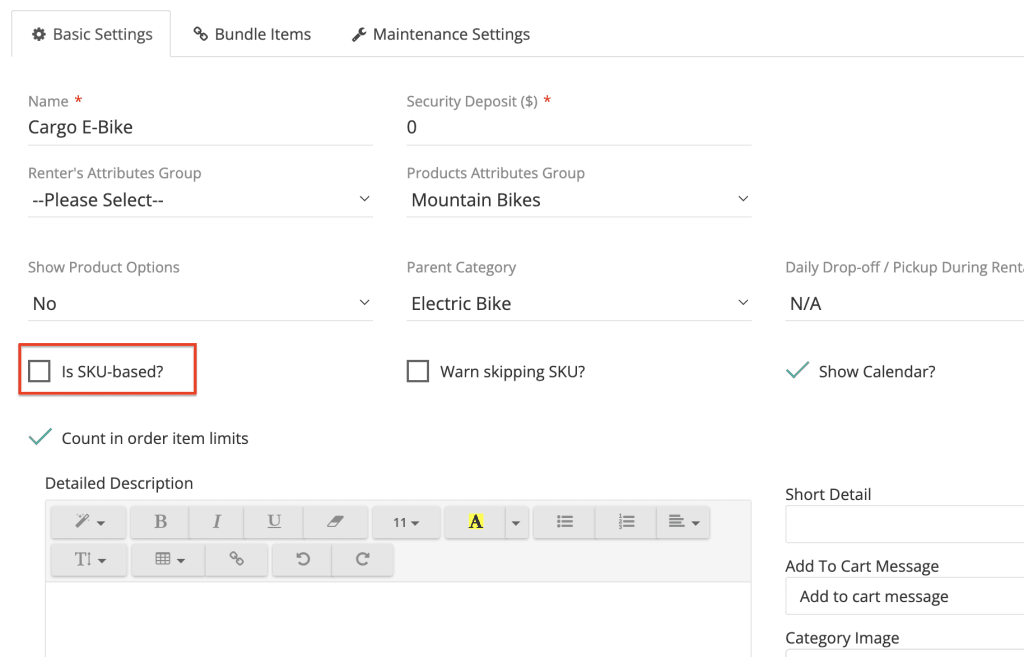Clear formatting with the eraser icon
Screen dimensions: 1024x657
pos(335,522)
